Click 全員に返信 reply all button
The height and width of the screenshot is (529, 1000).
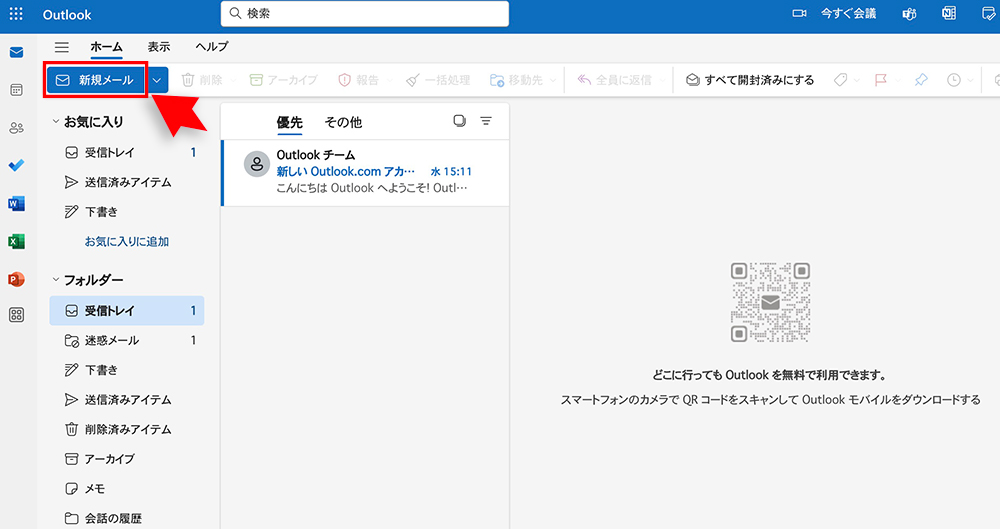615,80
